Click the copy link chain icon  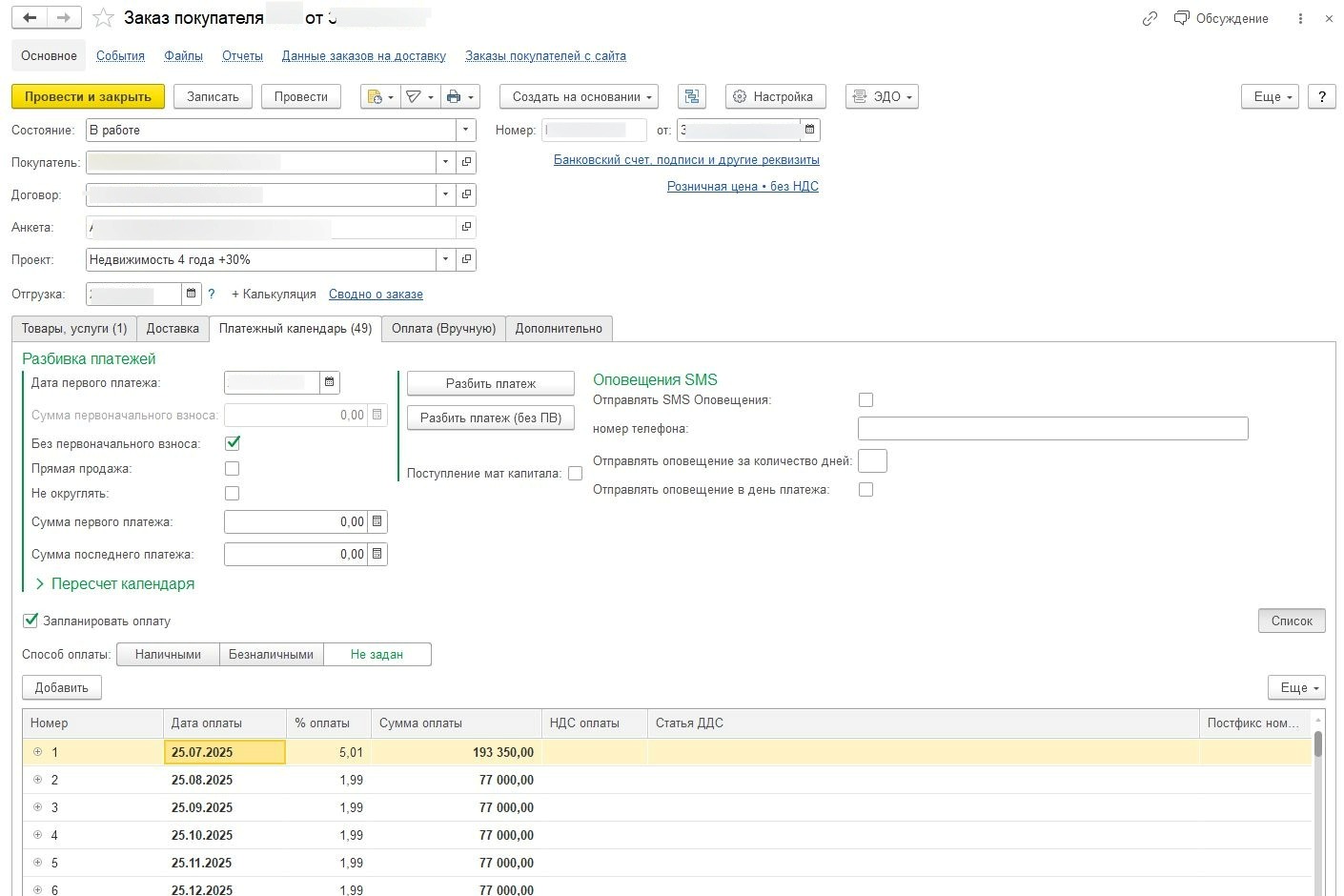(x=1150, y=18)
